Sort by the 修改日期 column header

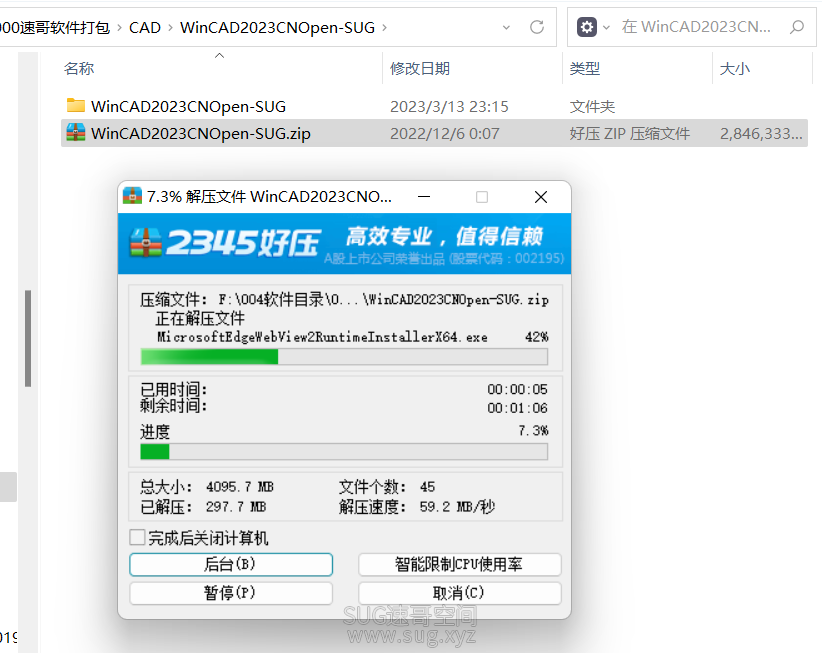pos(419,68)
